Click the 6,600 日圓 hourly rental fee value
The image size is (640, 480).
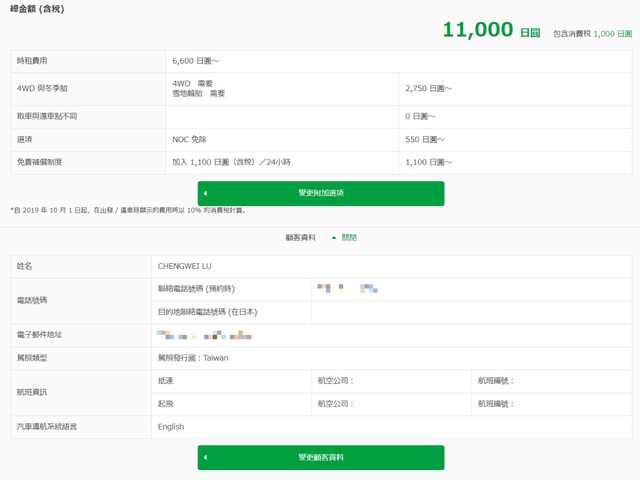point(194,61)
